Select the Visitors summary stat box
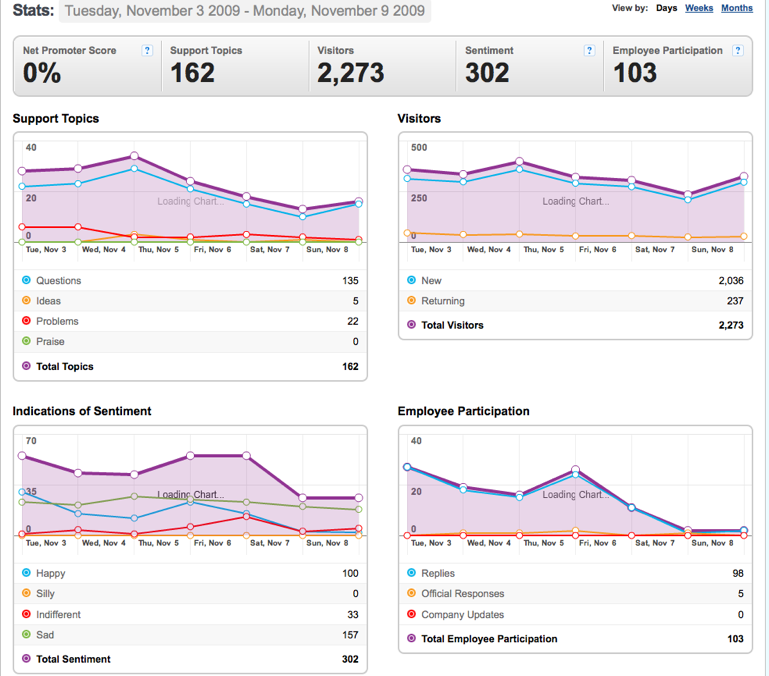This screenshot has height=676, width=769. tap(383, 66)
